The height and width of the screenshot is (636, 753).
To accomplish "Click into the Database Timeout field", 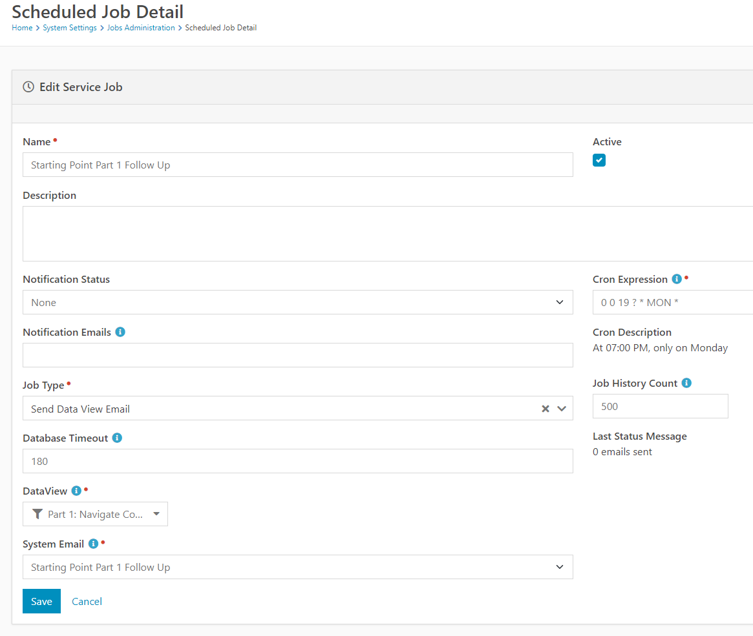I will tap(298, 461).
